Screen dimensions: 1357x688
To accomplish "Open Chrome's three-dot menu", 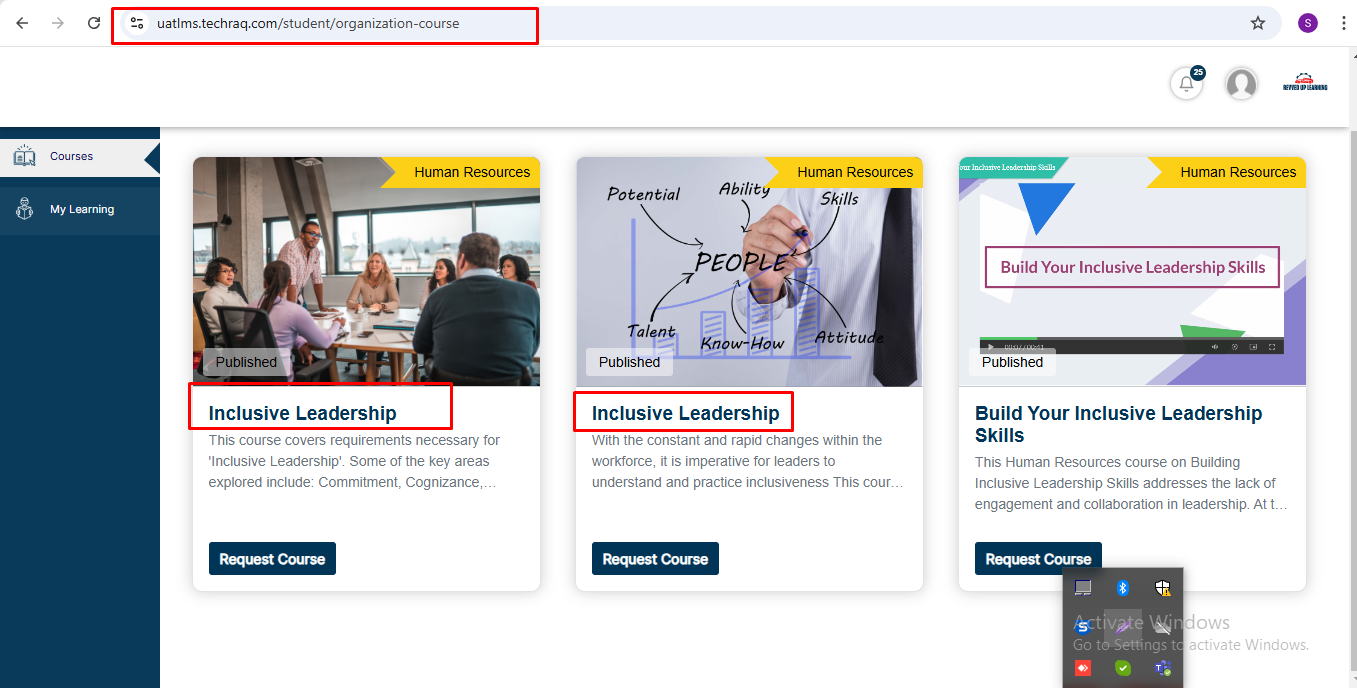I will [x=1343, y=23].
